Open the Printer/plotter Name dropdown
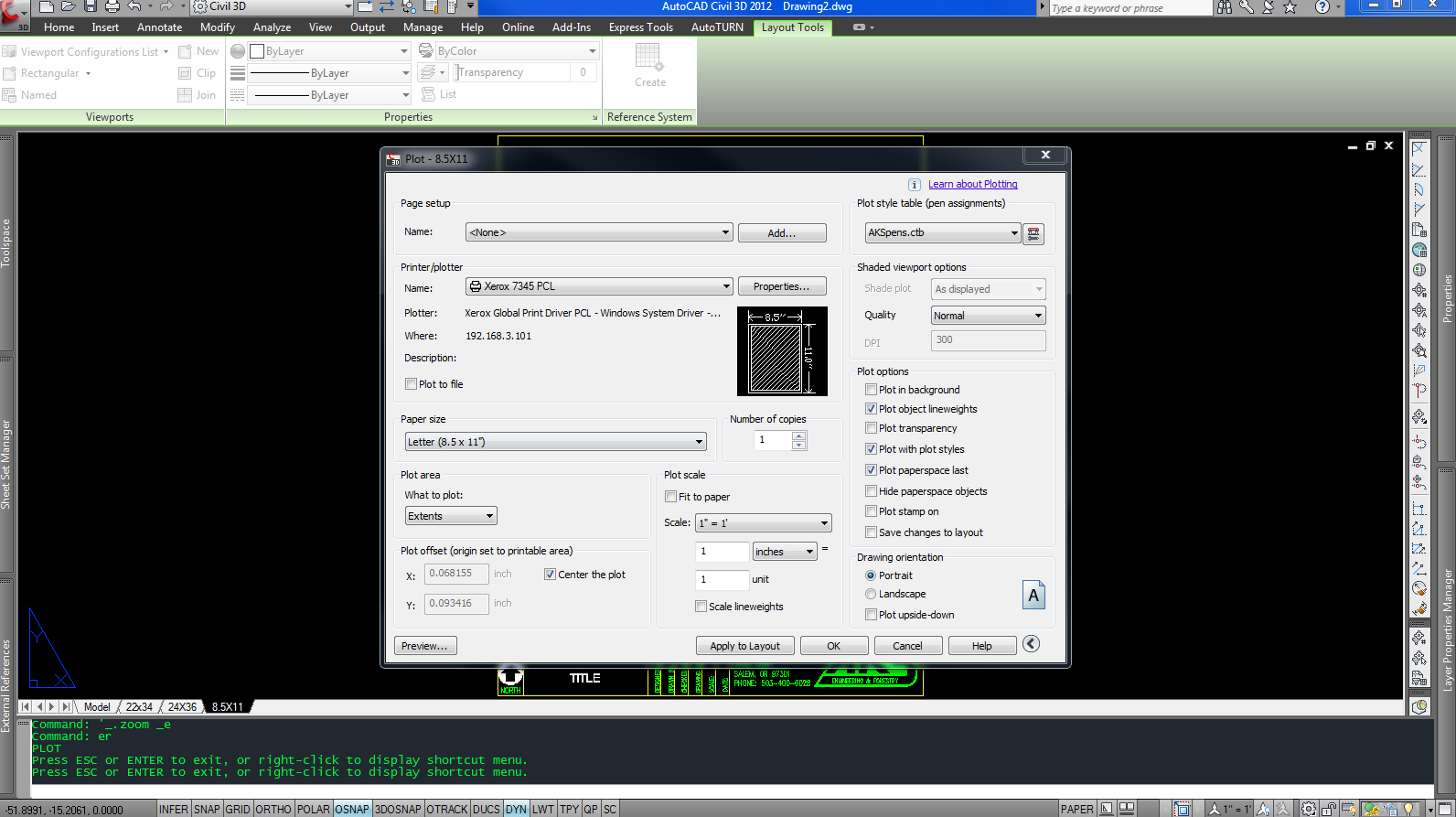 (599, 286)
